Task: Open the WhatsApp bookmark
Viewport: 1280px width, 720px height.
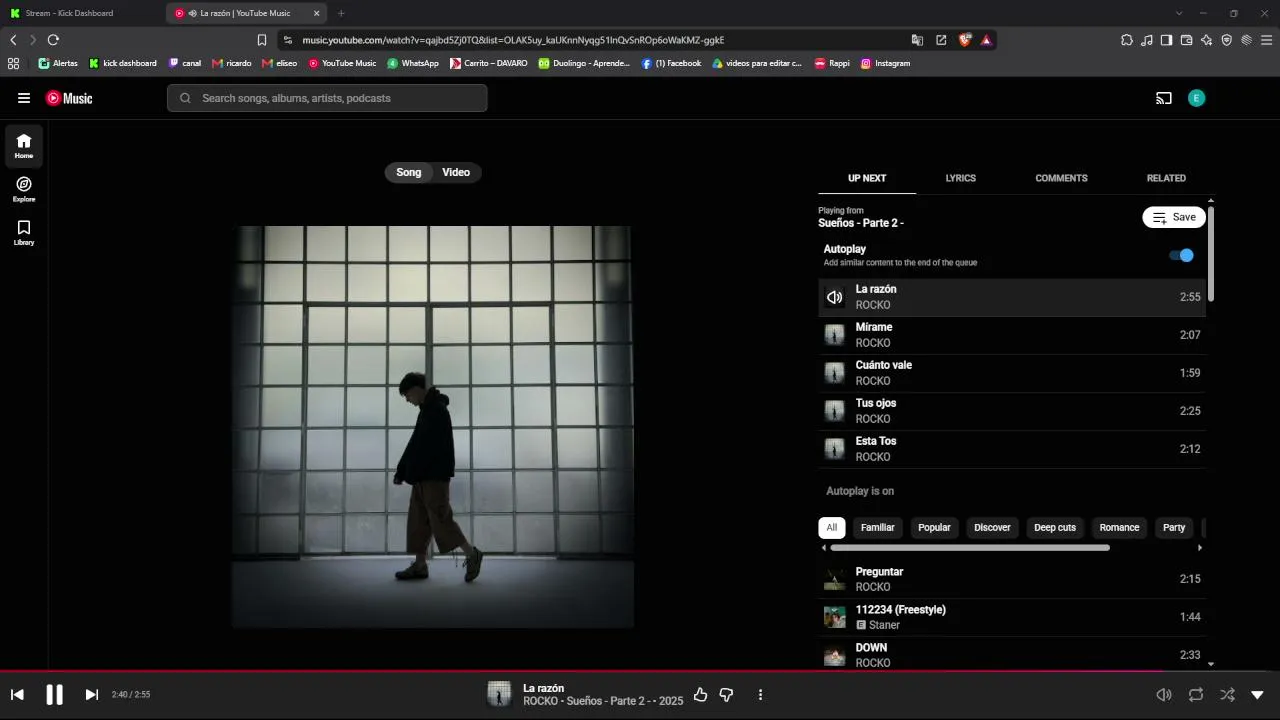Action: (413, 63)
